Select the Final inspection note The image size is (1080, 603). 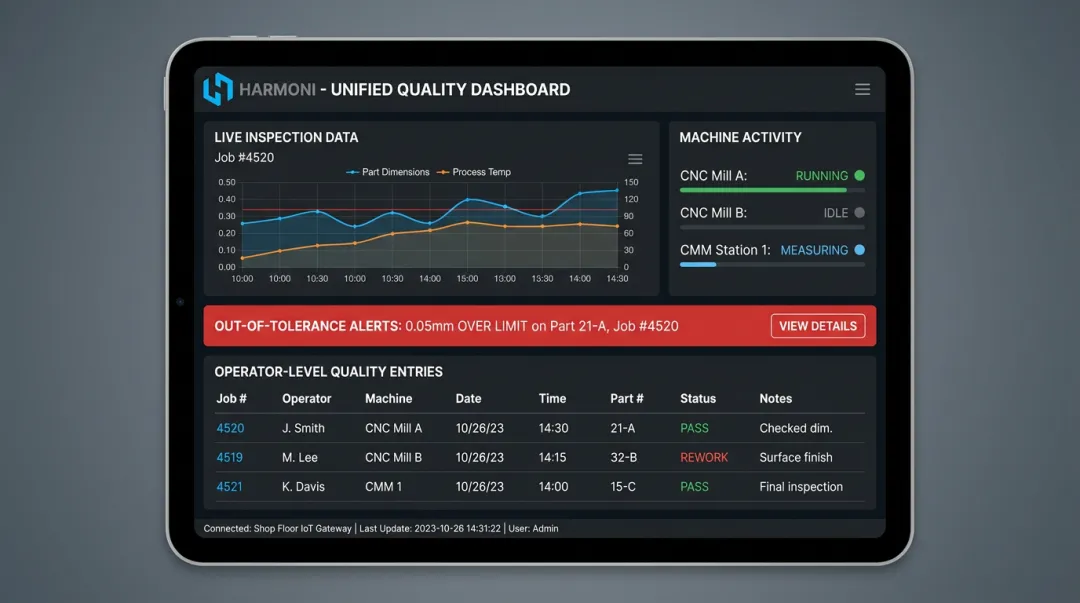801,487
